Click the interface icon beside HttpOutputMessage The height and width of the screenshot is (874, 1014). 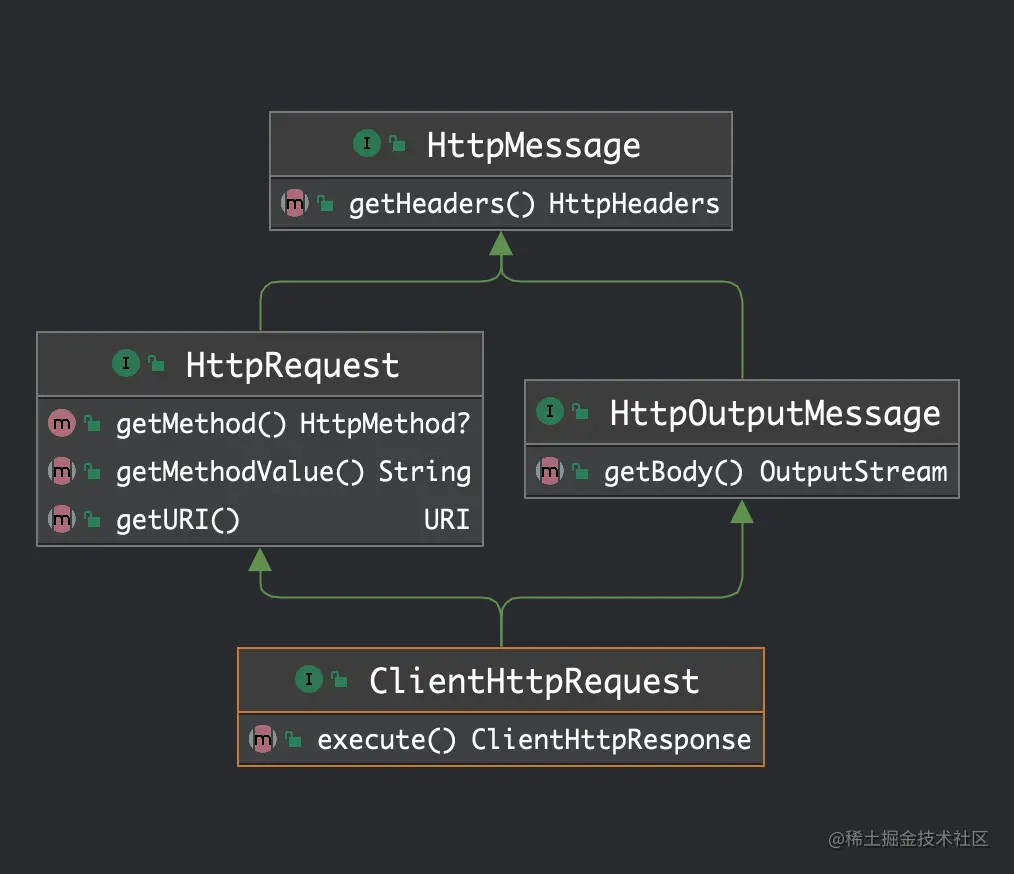point(550,411)
